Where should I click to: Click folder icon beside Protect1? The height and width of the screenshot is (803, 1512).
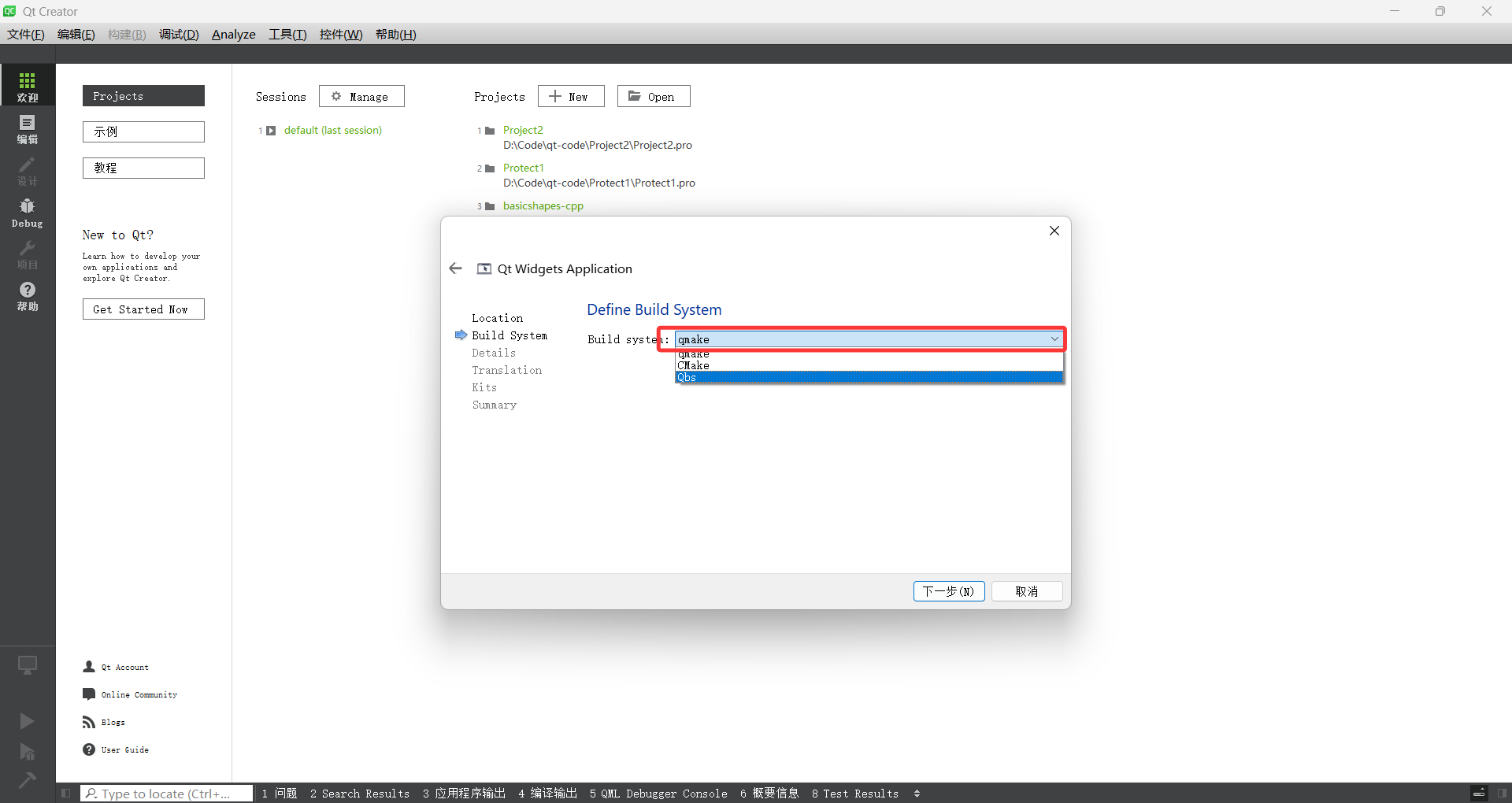490,168
